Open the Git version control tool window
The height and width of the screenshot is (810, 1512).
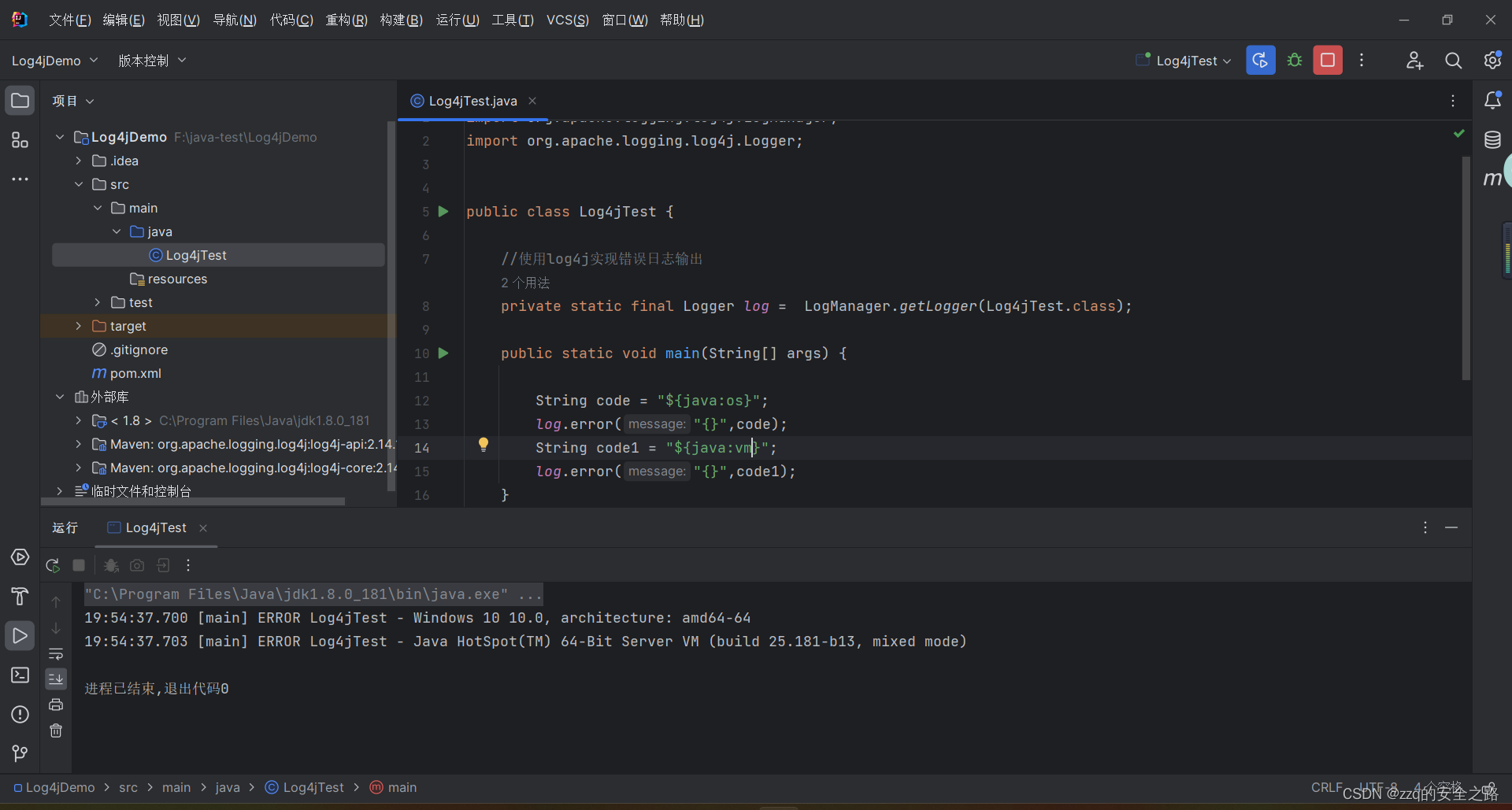point(20,754)
